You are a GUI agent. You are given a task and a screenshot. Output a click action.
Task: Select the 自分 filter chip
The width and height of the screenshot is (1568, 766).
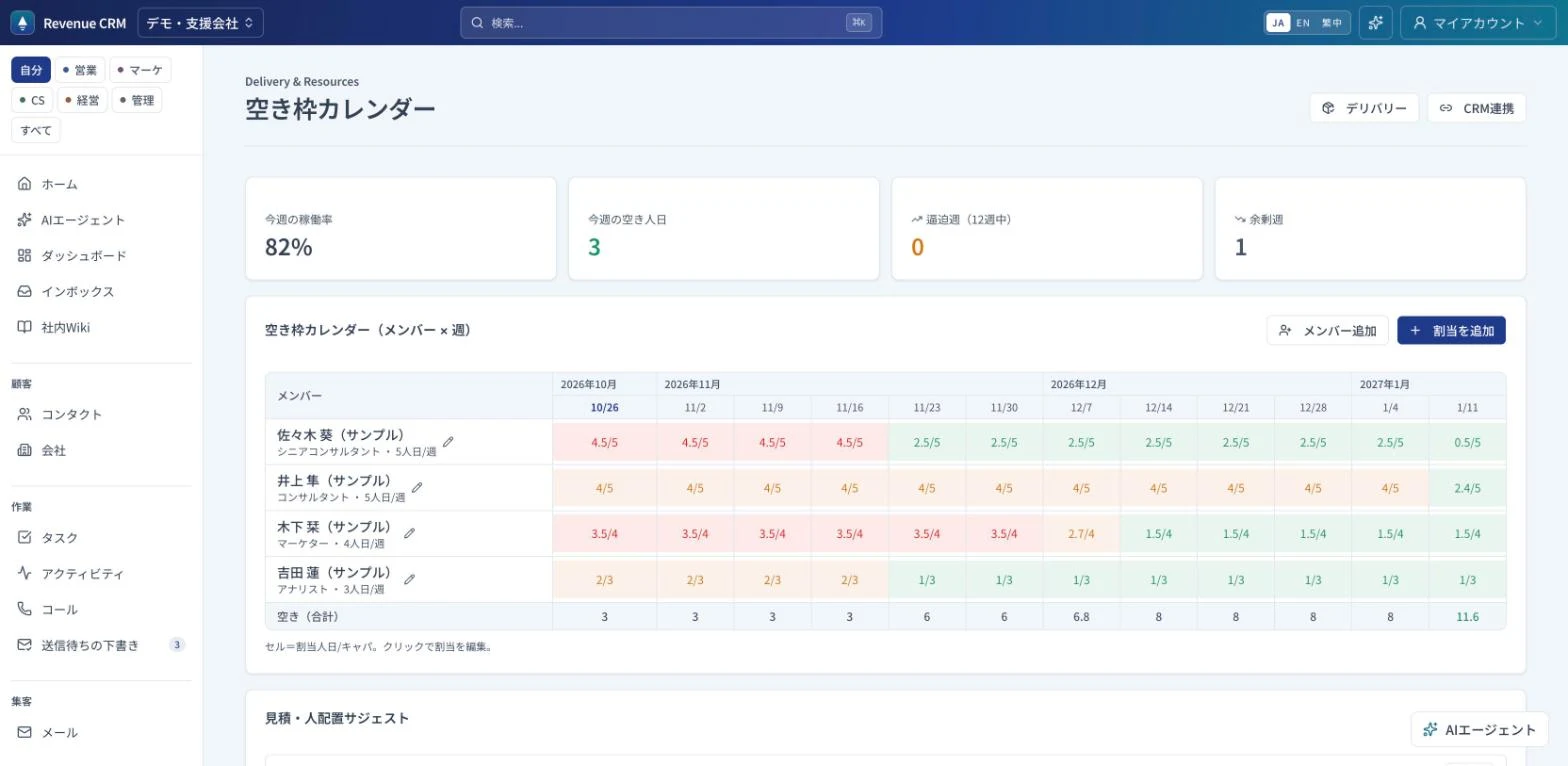tap(31, 70)
